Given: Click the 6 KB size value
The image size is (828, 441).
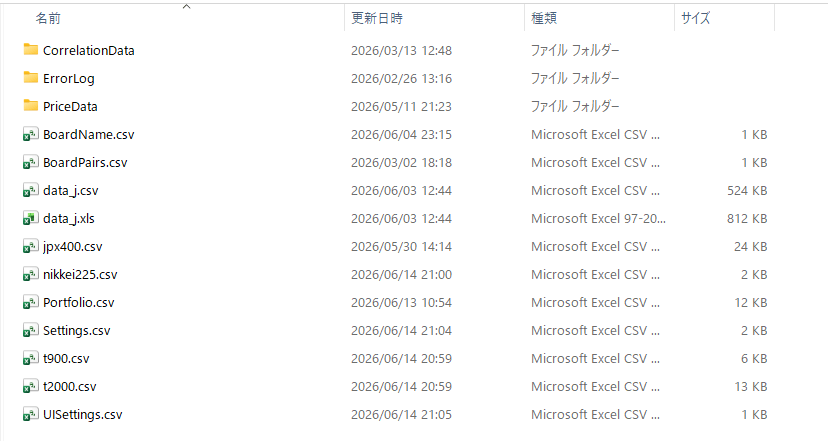Looking at the screenshot, I should (754, 359).
